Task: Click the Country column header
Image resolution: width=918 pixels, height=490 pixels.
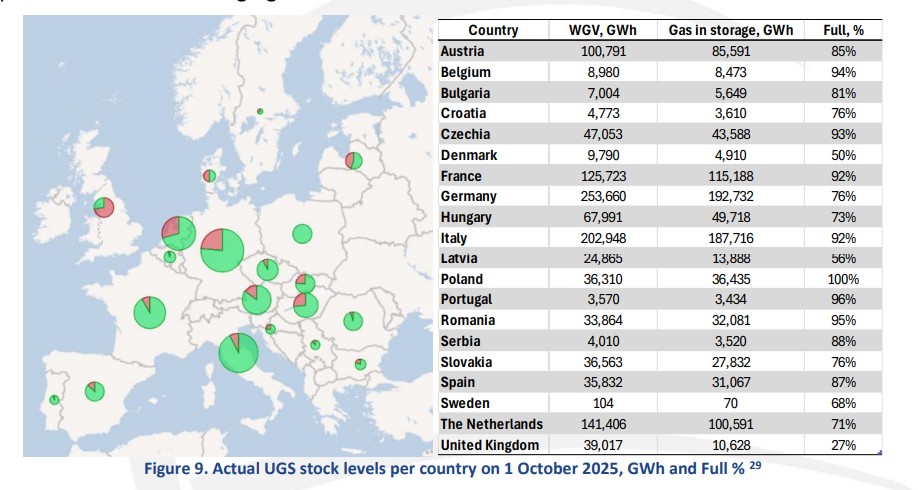Action: click(493, 30)
